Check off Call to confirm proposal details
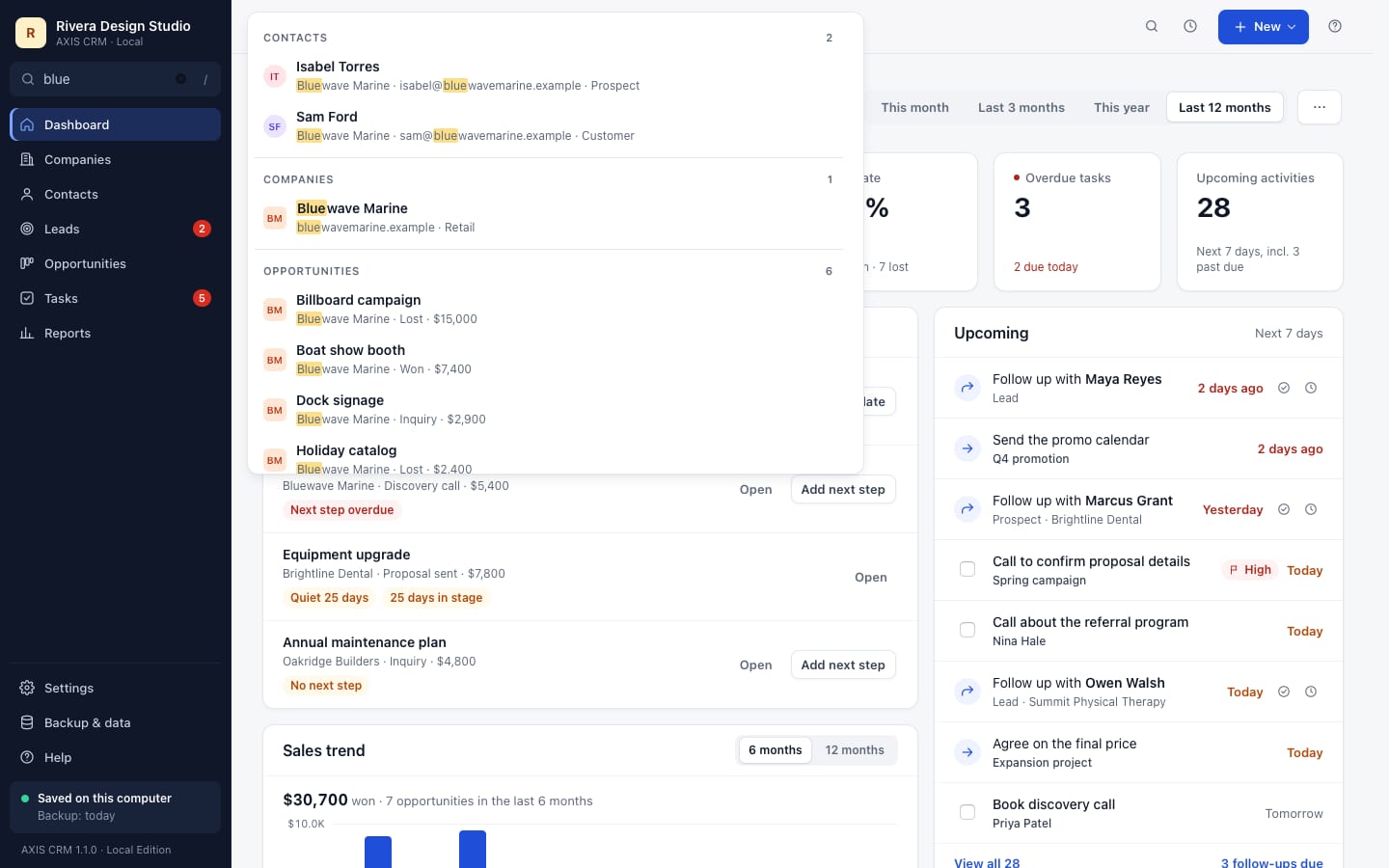The width and height of the screenshot is (1389, 868). click(x=967, y=569)
